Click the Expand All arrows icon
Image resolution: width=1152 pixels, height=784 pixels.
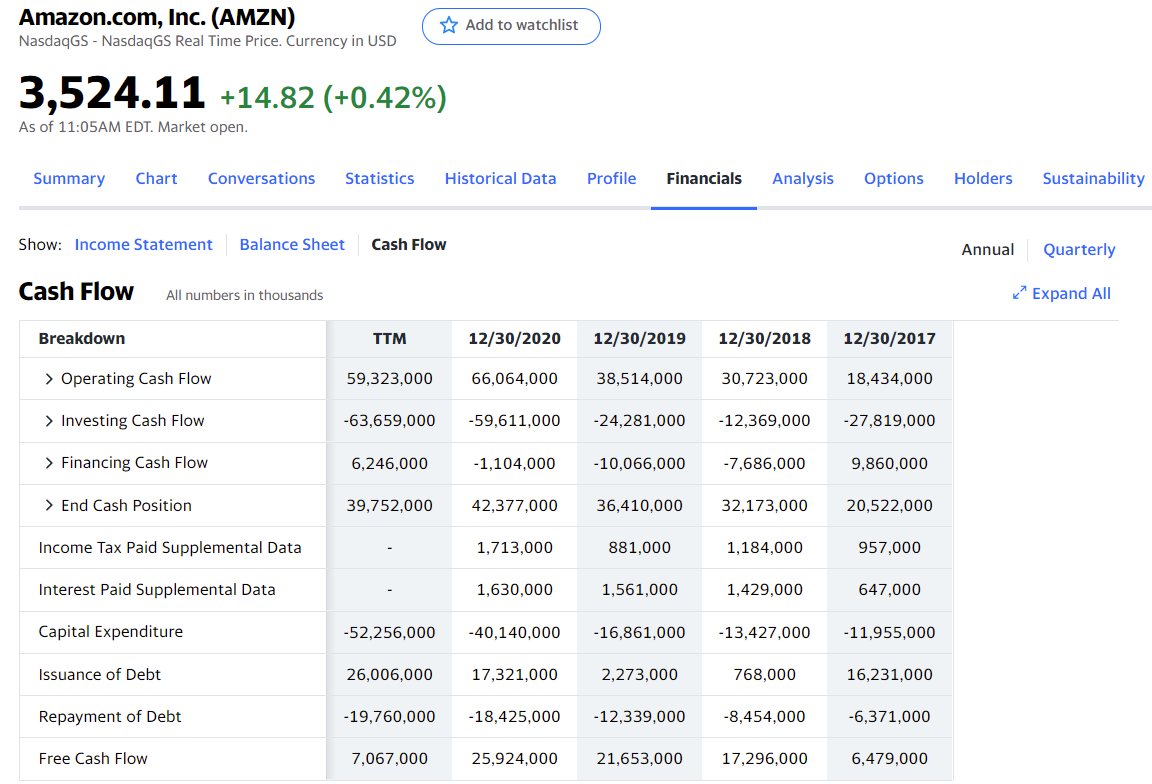(x=1019, y=293)
